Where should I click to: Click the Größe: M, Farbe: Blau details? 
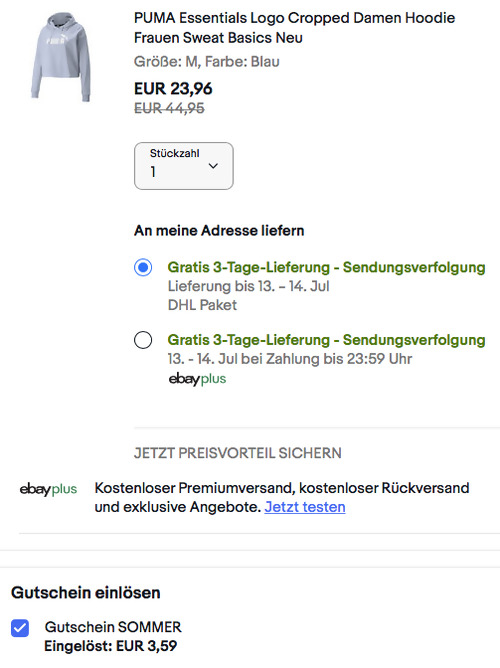pos(207,62)
